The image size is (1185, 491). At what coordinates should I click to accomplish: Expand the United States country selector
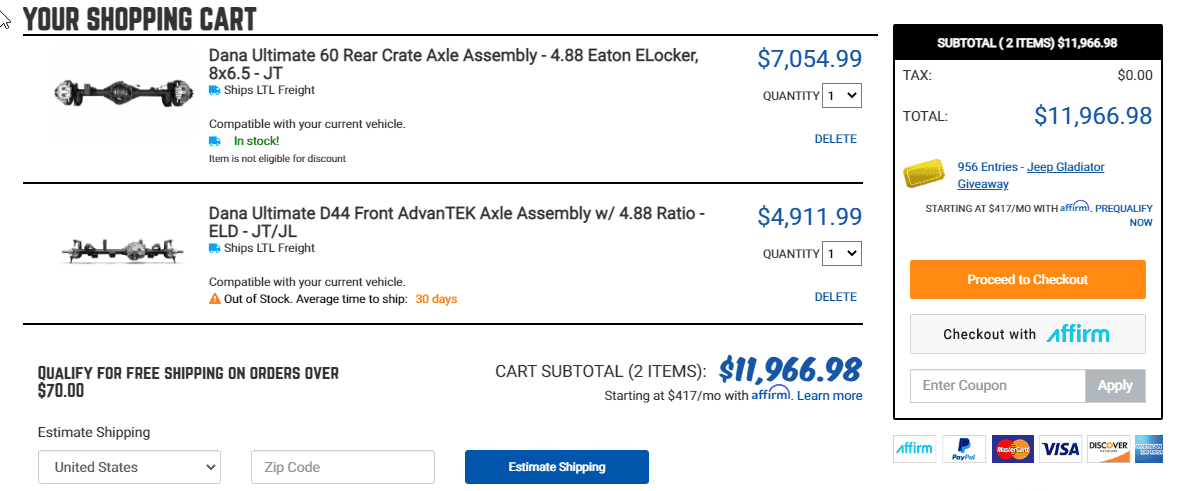click(129, 467)
